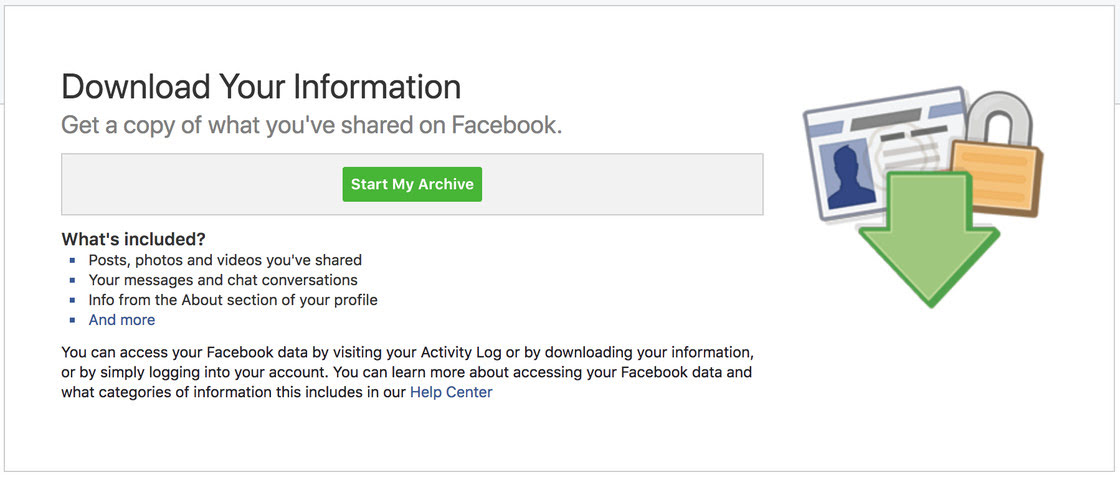Image resolution: width=1120 pixels, height=477 pixels.
Task: Click the Start My Archive button
Action: point(412,185)
